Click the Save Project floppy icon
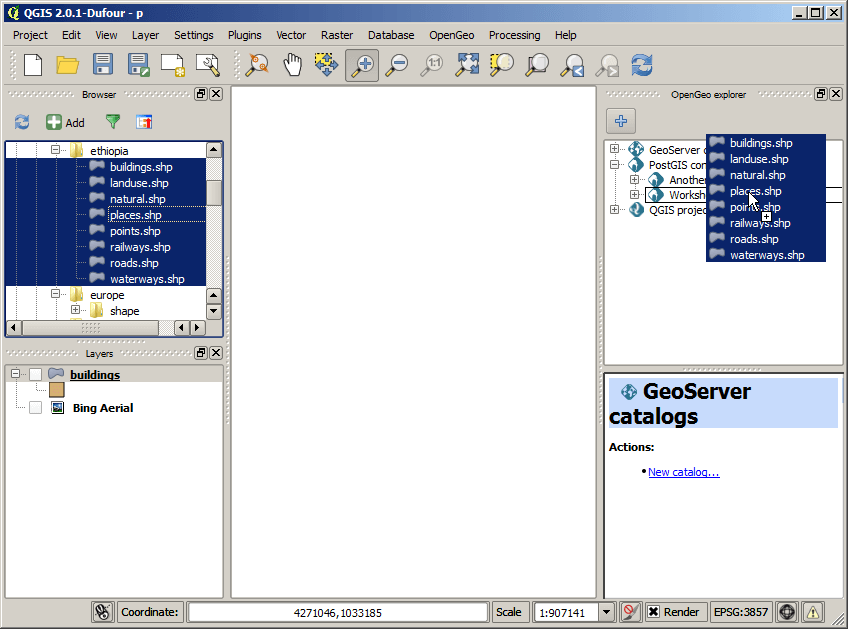 (x=103, y=65)
